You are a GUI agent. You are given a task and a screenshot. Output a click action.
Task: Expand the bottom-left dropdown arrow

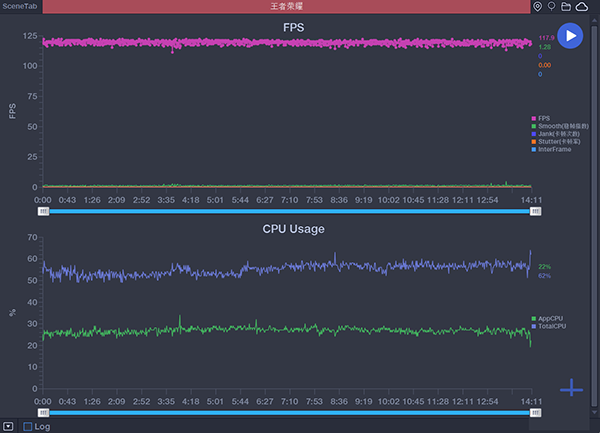9,426
